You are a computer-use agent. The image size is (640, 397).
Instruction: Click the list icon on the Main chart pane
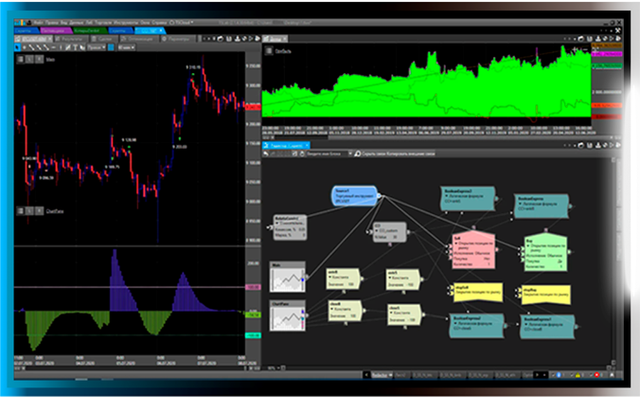tap(20, 60)
